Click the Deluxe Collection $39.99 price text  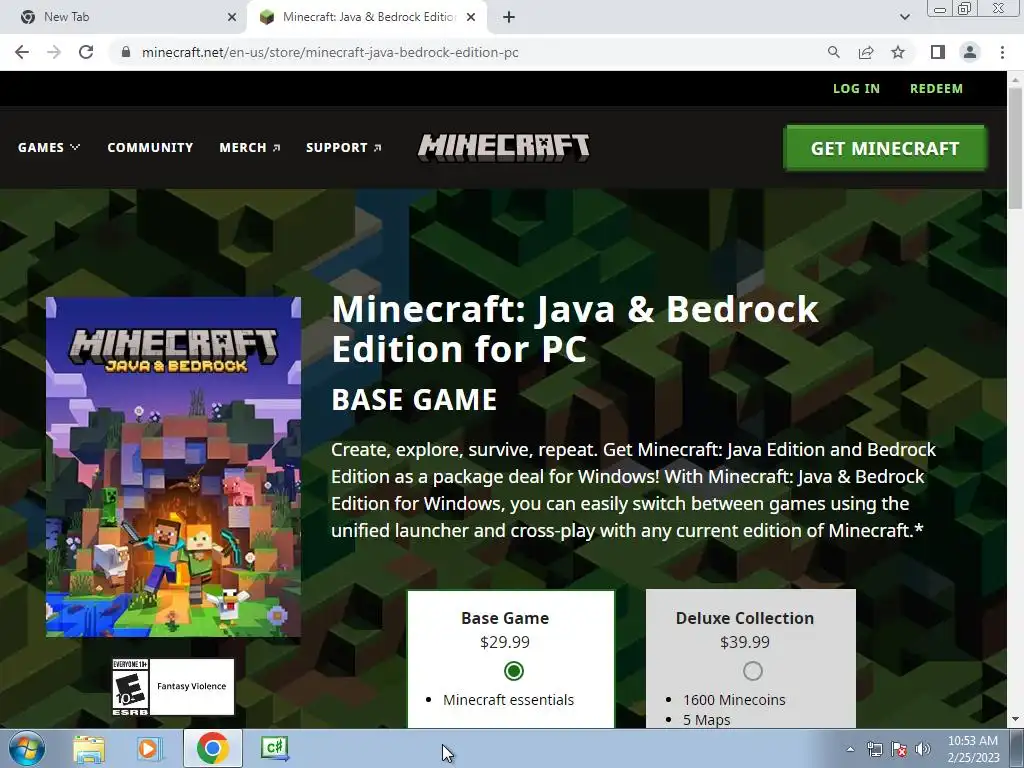pos(744,642)
